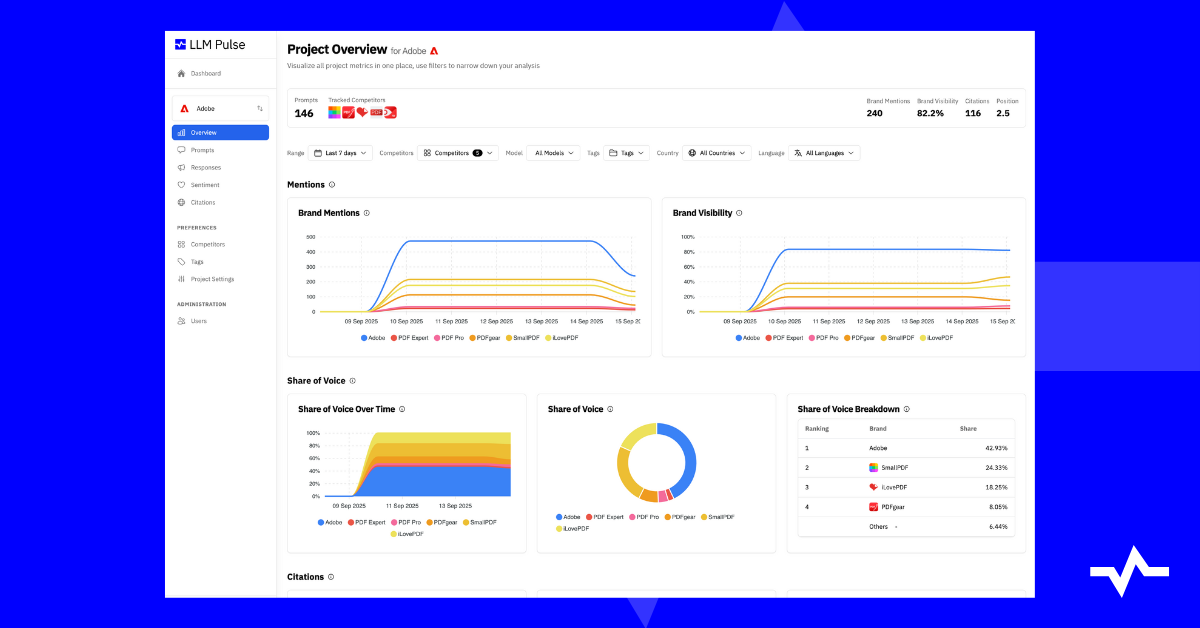Toggle Adobe series in Brand Mentions legend

click(373, 338)
